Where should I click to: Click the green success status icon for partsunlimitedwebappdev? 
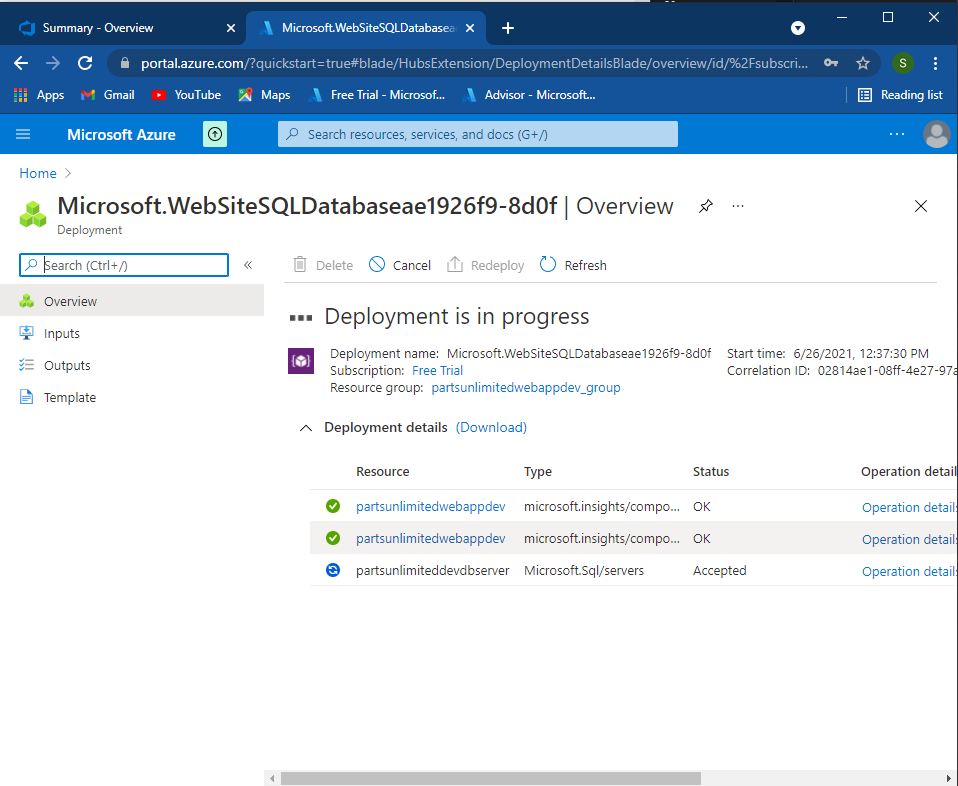[x=333, y=506]
